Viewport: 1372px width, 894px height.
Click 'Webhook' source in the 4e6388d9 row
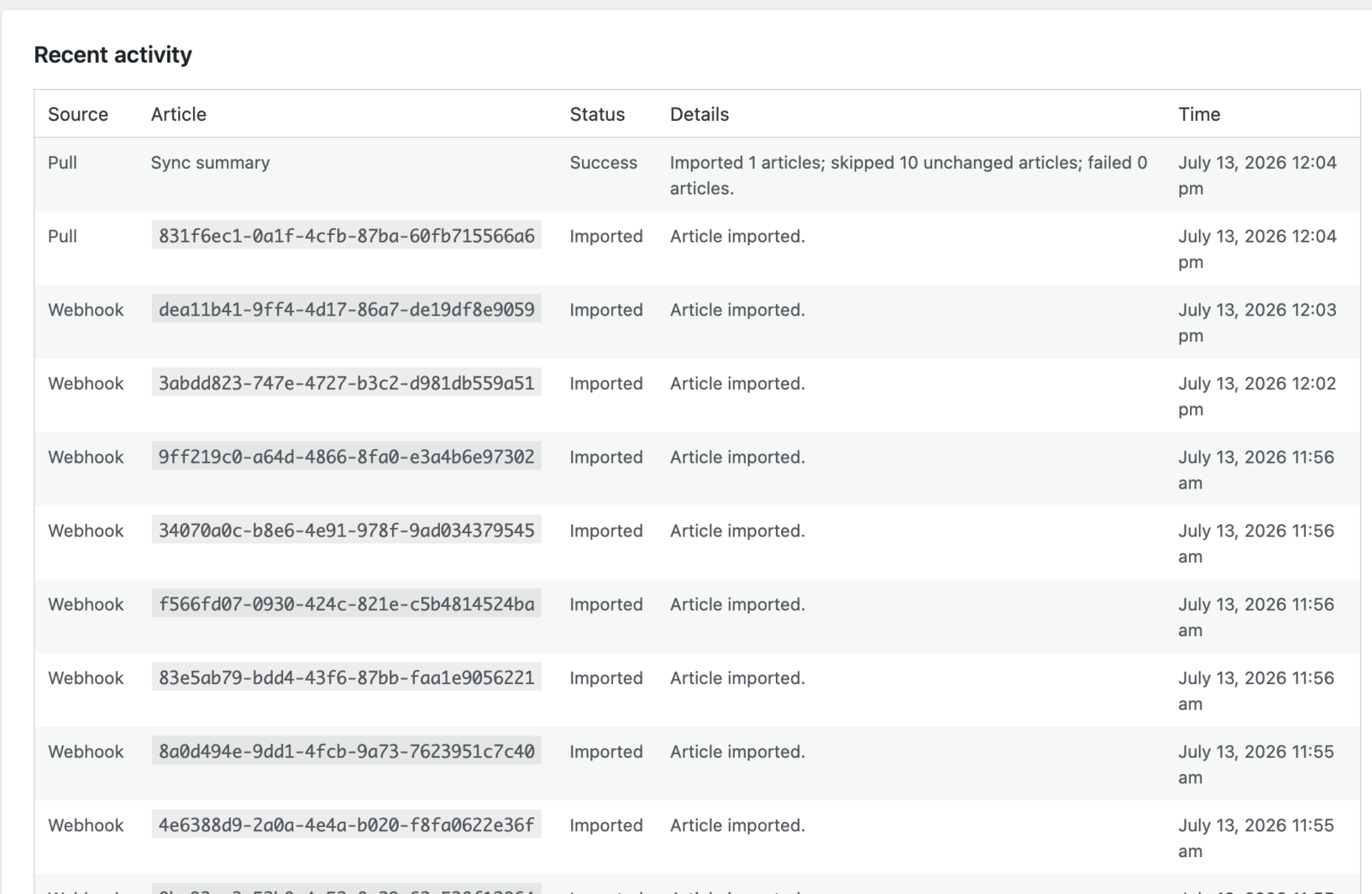click(86, 826)
